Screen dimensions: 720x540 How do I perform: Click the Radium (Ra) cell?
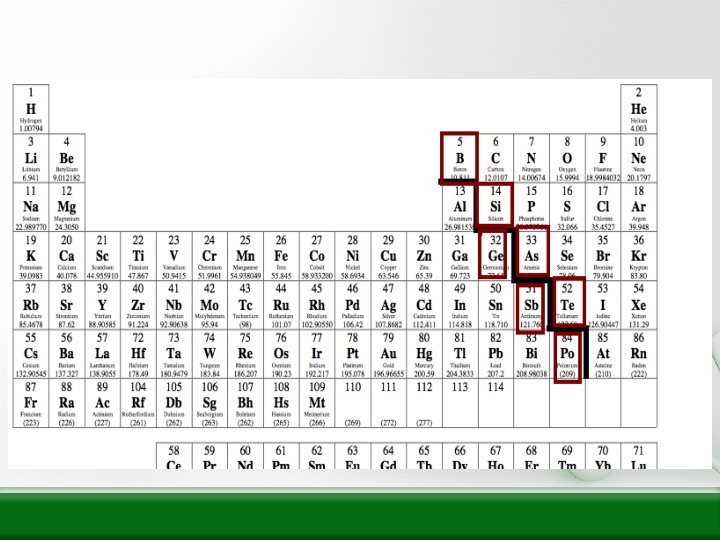[67, 403]
